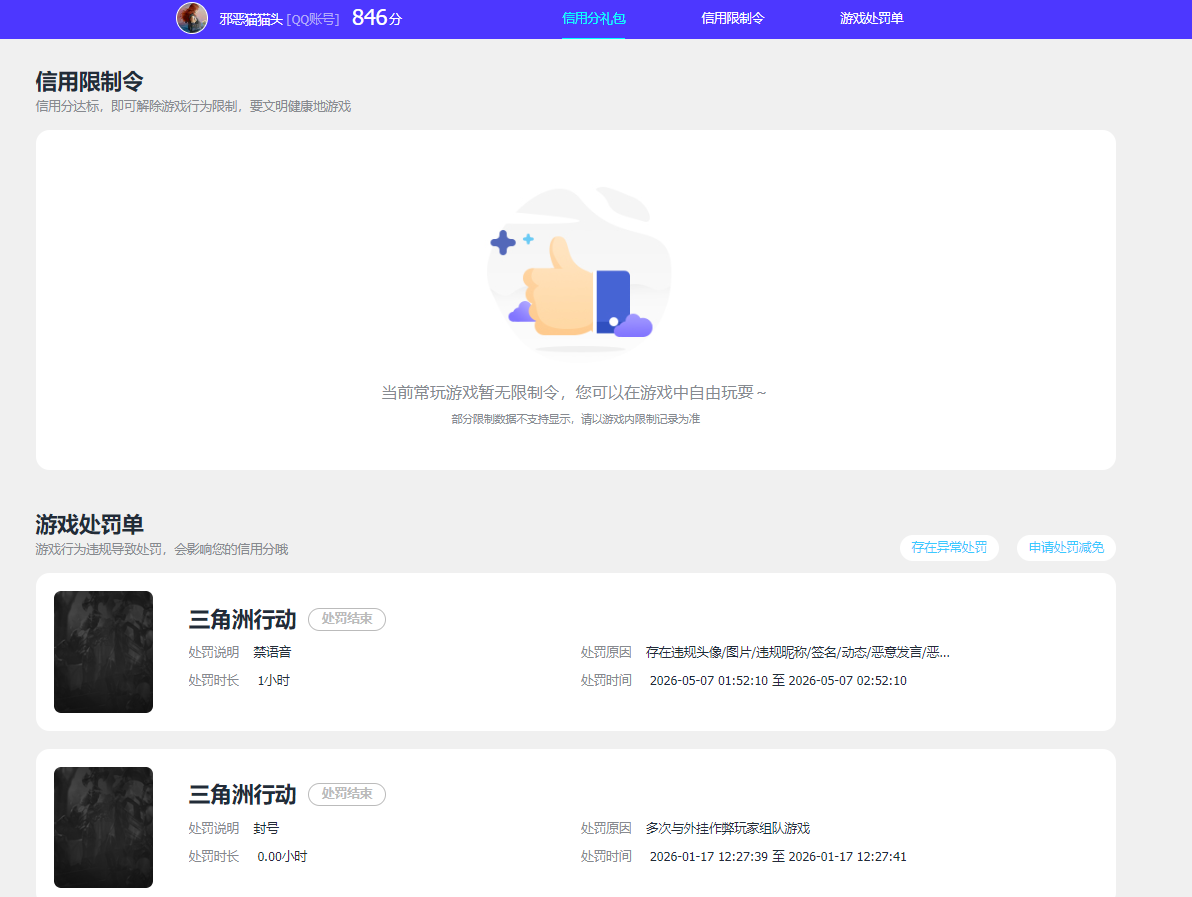Click duration value 1小时
This screenshot has height=897, width=1192.
(x=273, y=680)
